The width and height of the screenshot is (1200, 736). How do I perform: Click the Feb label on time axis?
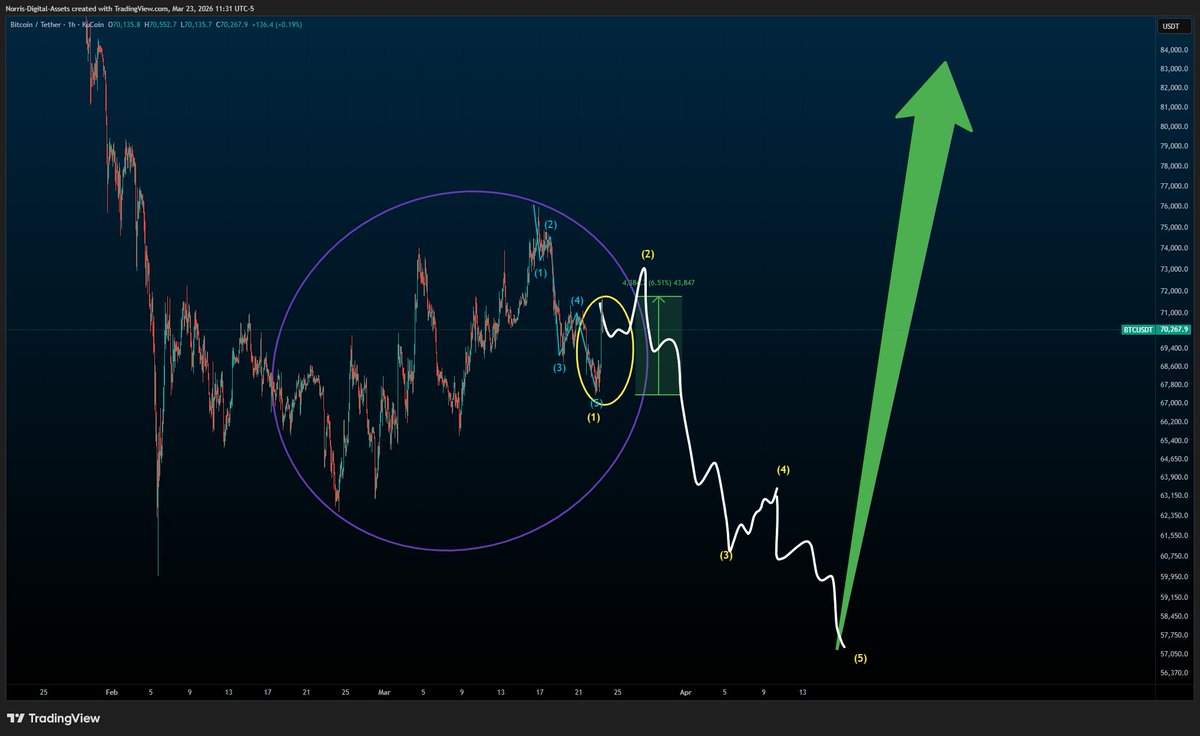111,692
